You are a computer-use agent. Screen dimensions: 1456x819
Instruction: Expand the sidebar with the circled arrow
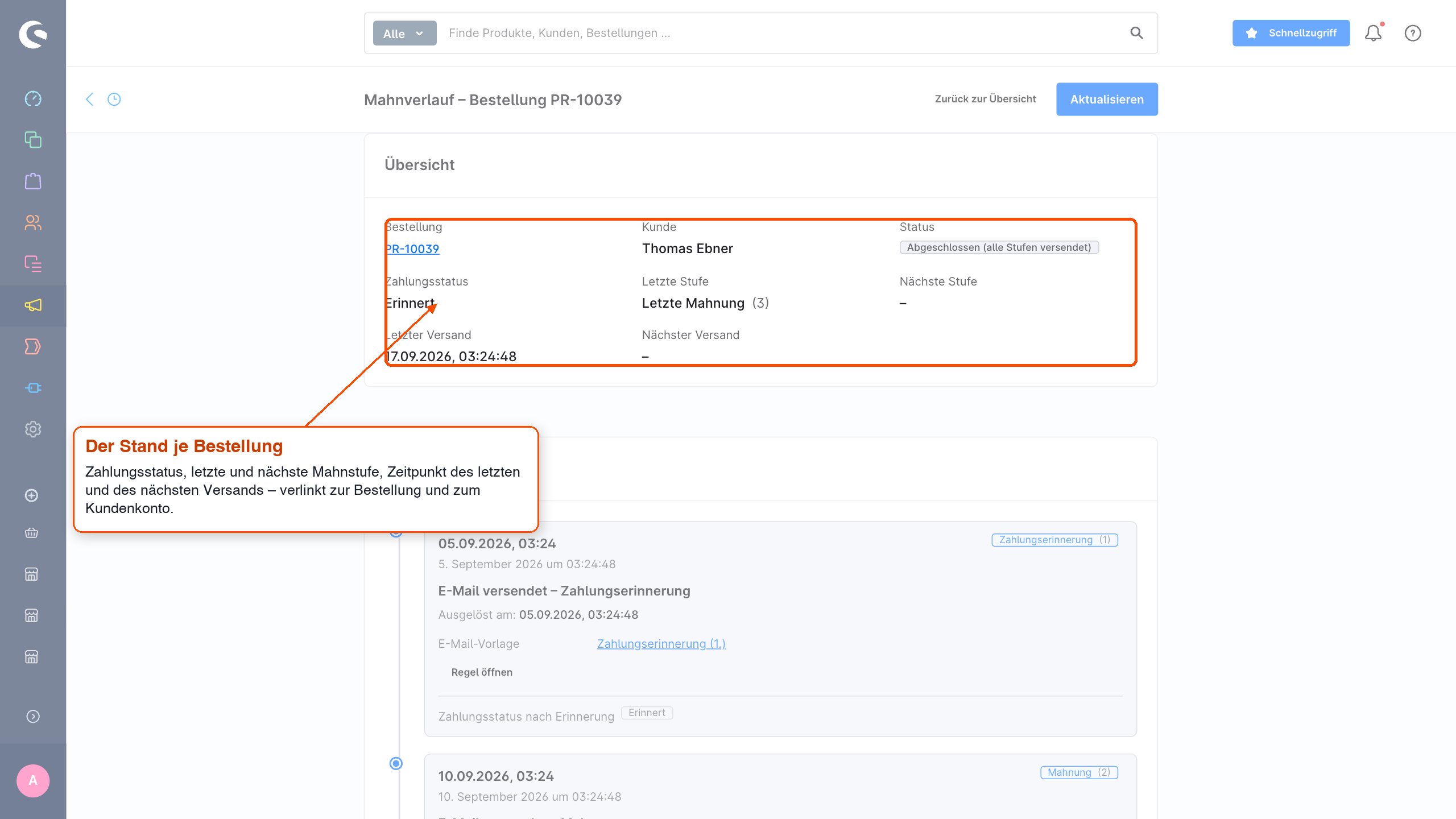tap(33, 717)
